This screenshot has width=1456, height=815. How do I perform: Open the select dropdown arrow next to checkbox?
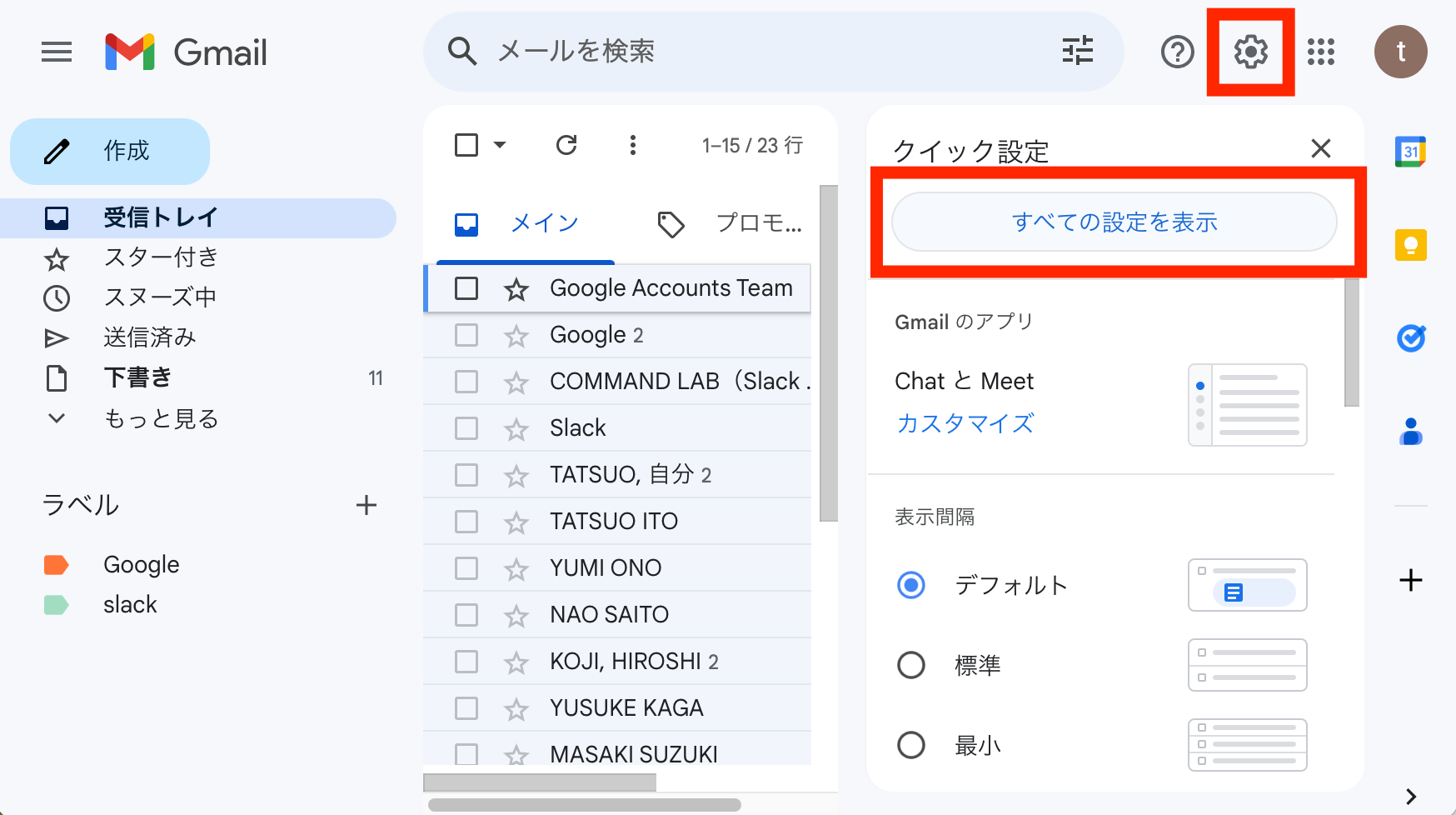click(500, 145)
